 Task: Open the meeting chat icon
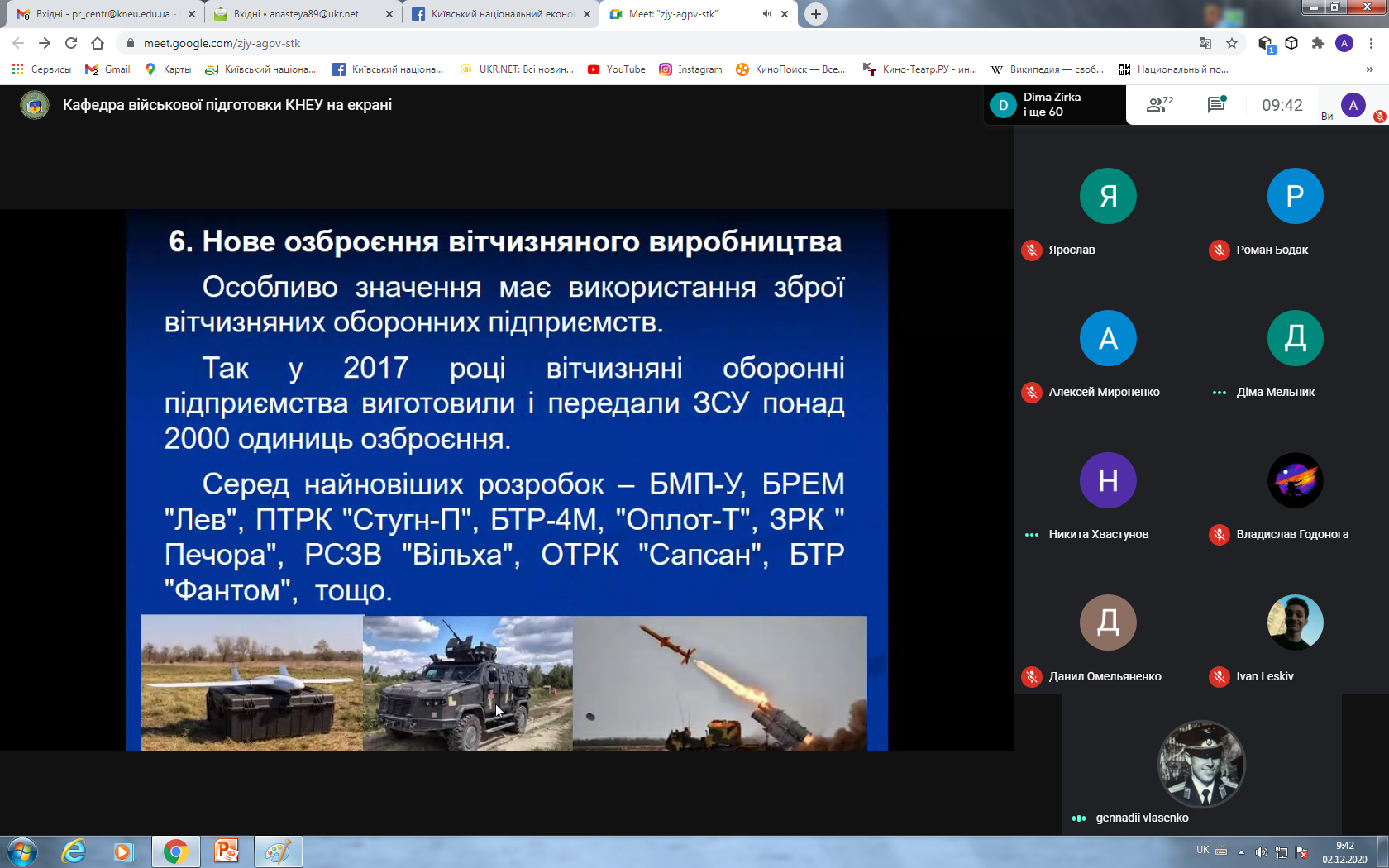click(x=1216, y=105)
